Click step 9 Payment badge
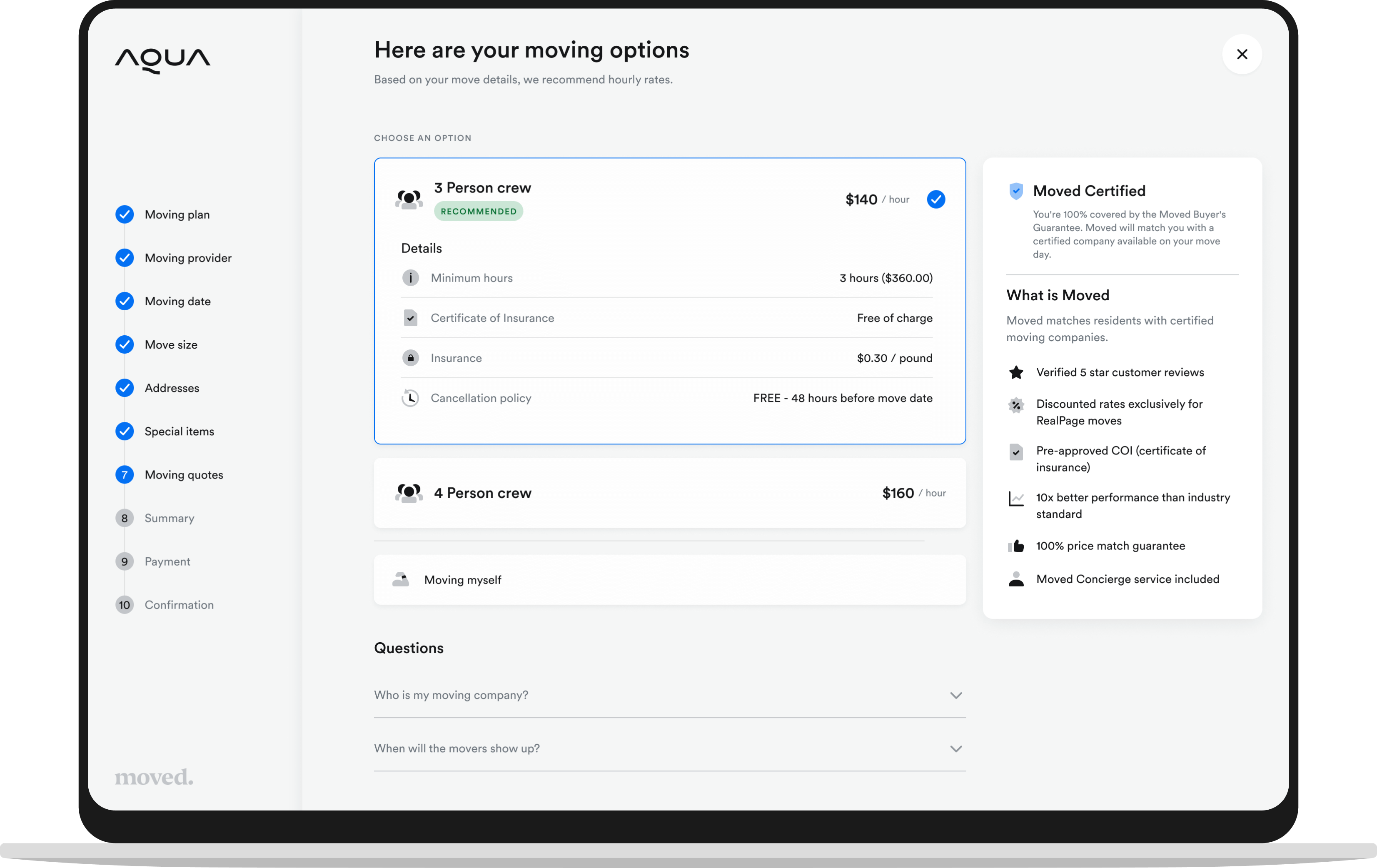Viewport: 1377px width, 868px height. [x=124, y=562]
